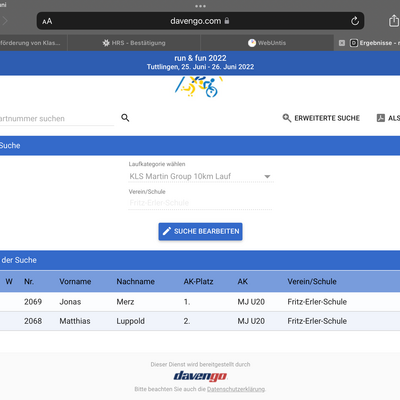
Task: Click Fritz-Erler-Schule in Jonas Merz row
Action: coord(317,302)
